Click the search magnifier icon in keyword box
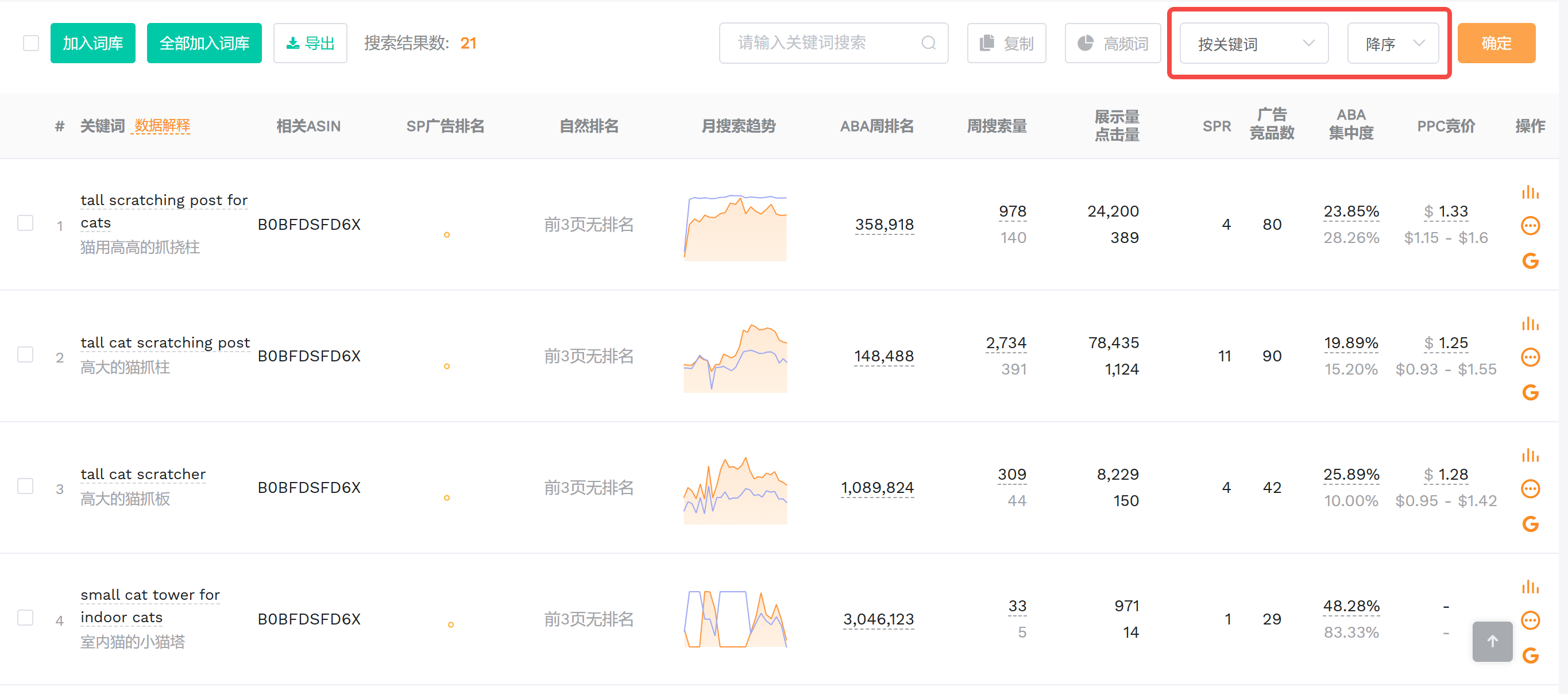Image resolution: width=1568 pixels, height=694 pixels. point(928,43)
